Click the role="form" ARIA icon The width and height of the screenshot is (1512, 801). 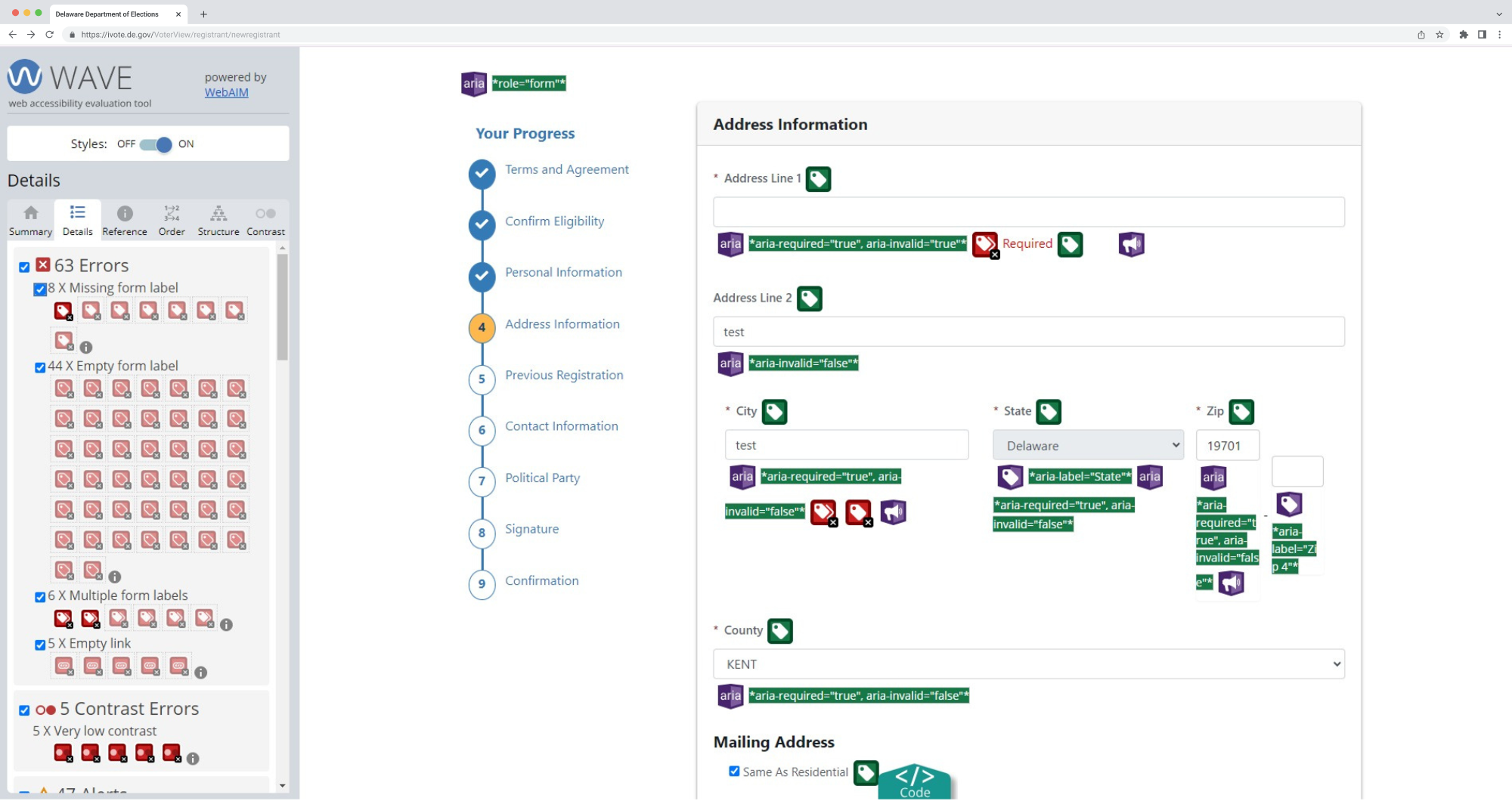point(474,84)
